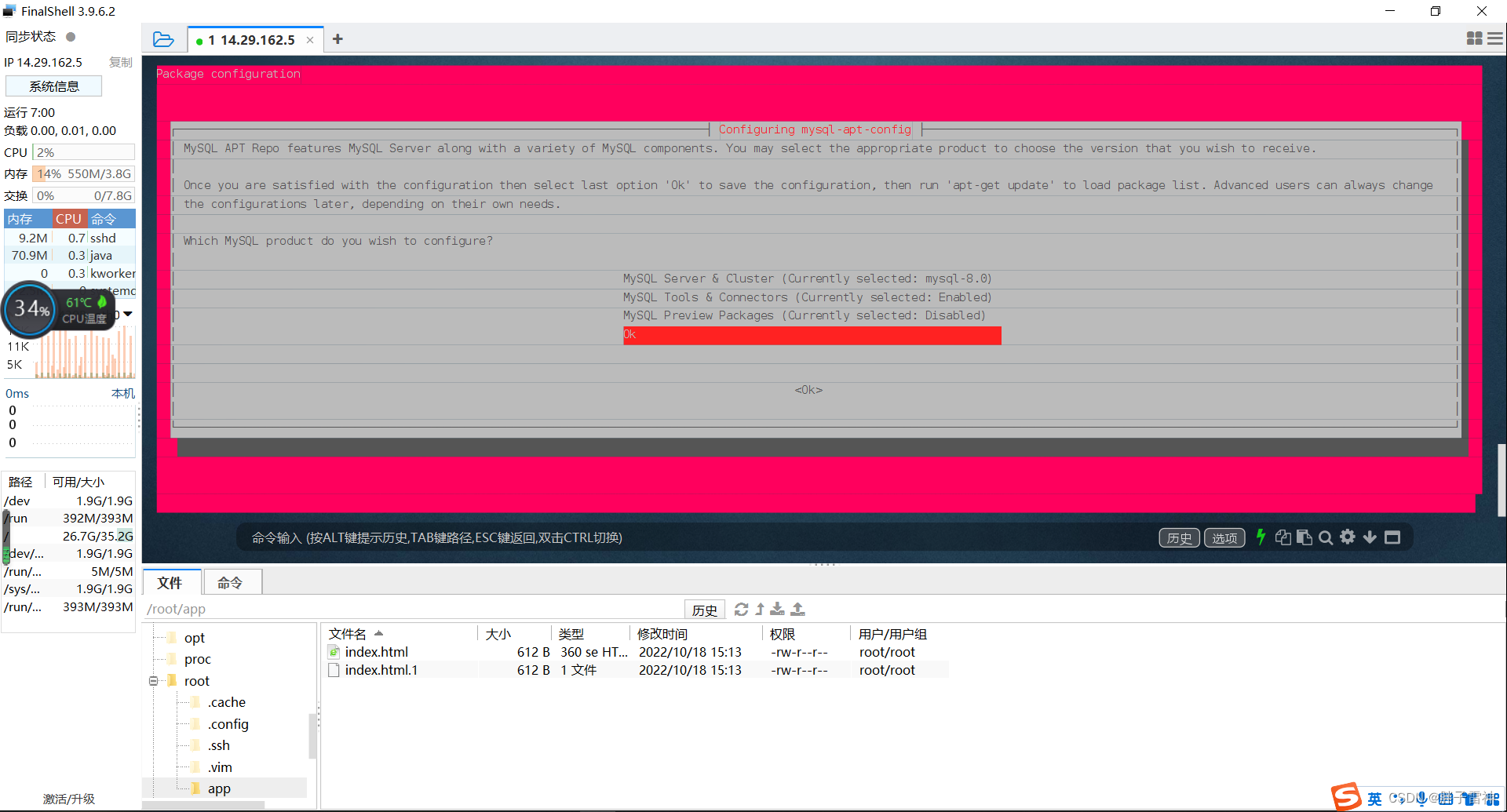Copy the IP address with 复制
The image size is (1507, 812).
pyautogui.click(x=120, y=62)
